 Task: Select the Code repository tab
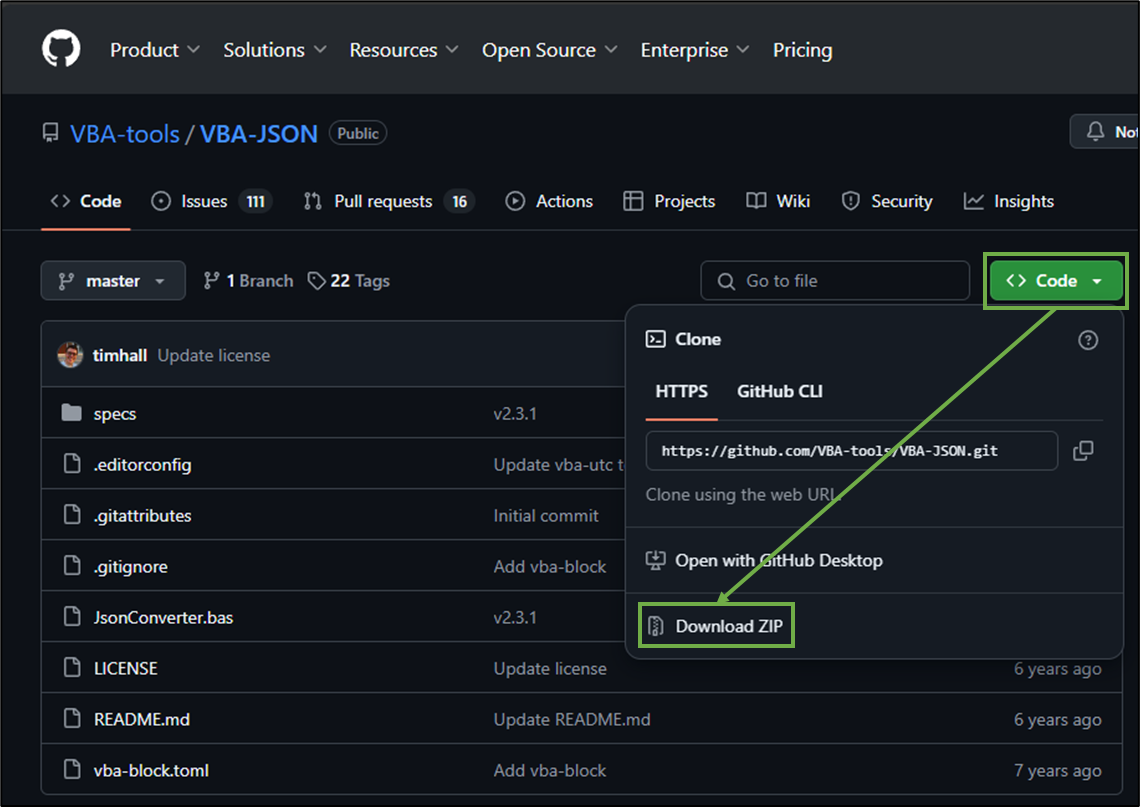86,201
